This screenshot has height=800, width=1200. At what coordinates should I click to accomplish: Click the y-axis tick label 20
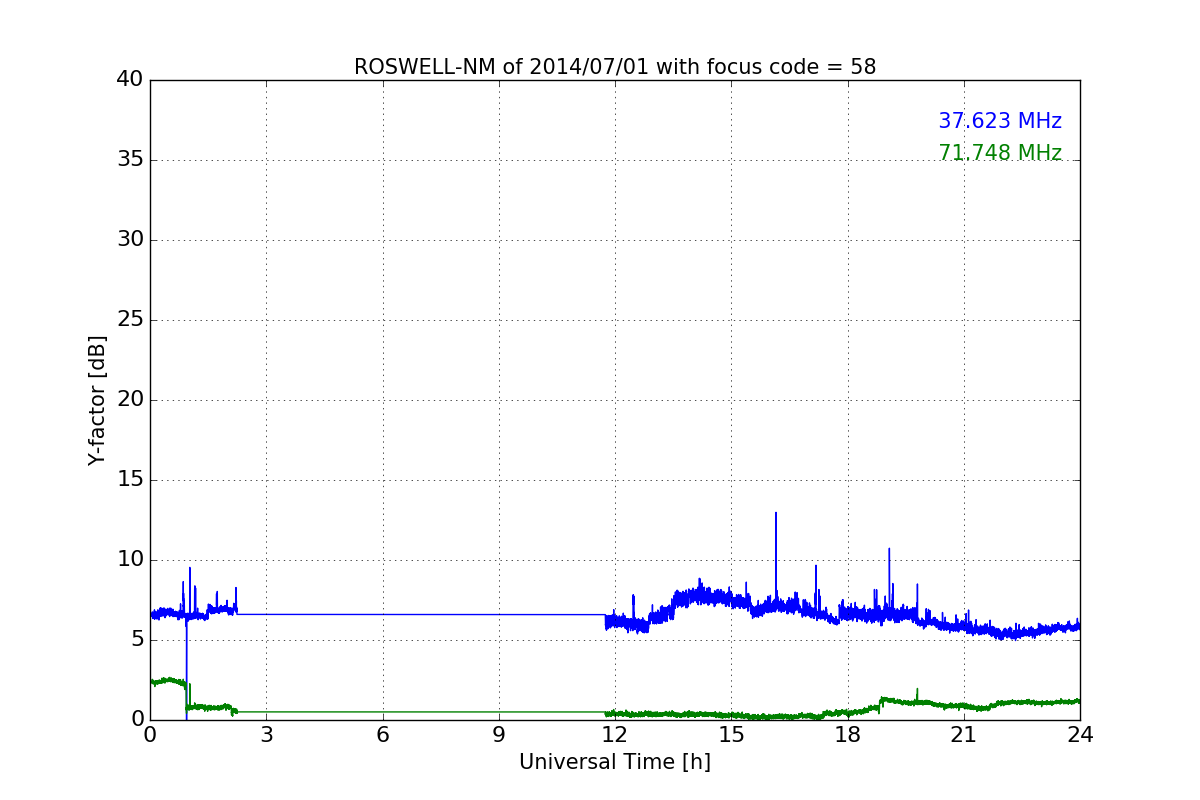(131, 400)
